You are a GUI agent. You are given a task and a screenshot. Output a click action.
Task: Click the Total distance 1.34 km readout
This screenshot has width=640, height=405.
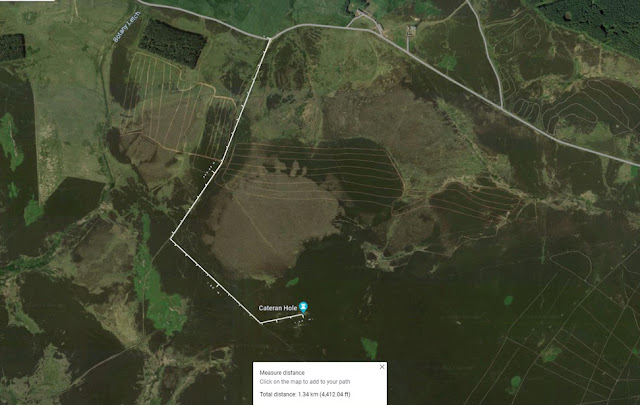pos(305,394)
